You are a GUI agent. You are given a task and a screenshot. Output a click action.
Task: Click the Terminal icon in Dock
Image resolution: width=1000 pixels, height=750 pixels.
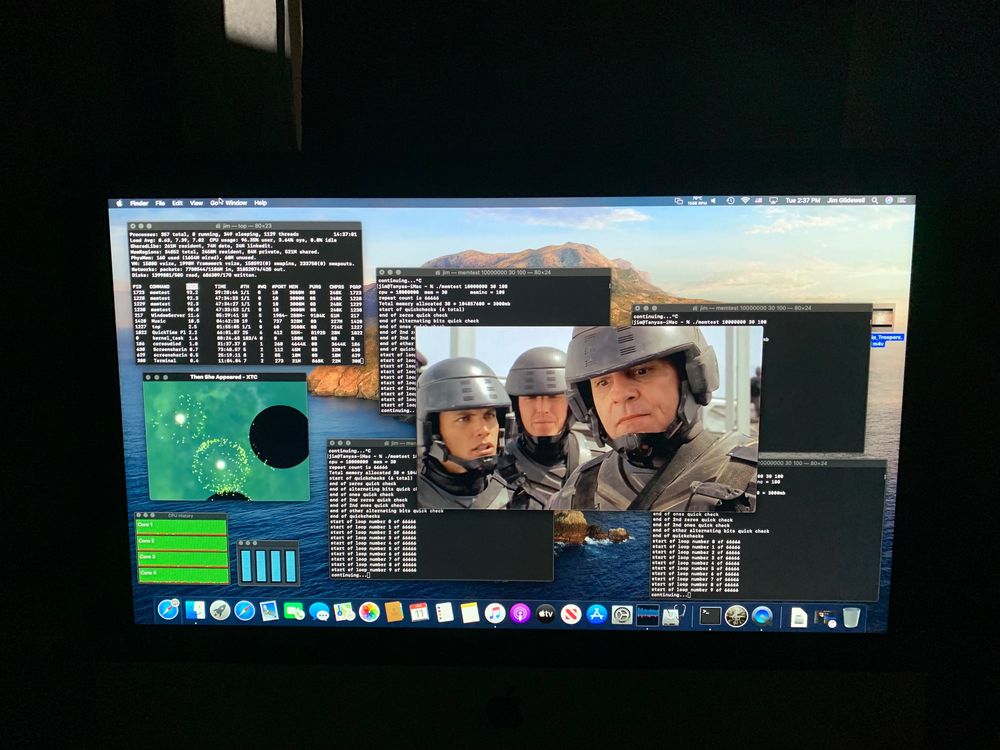[x=710, y=616]
